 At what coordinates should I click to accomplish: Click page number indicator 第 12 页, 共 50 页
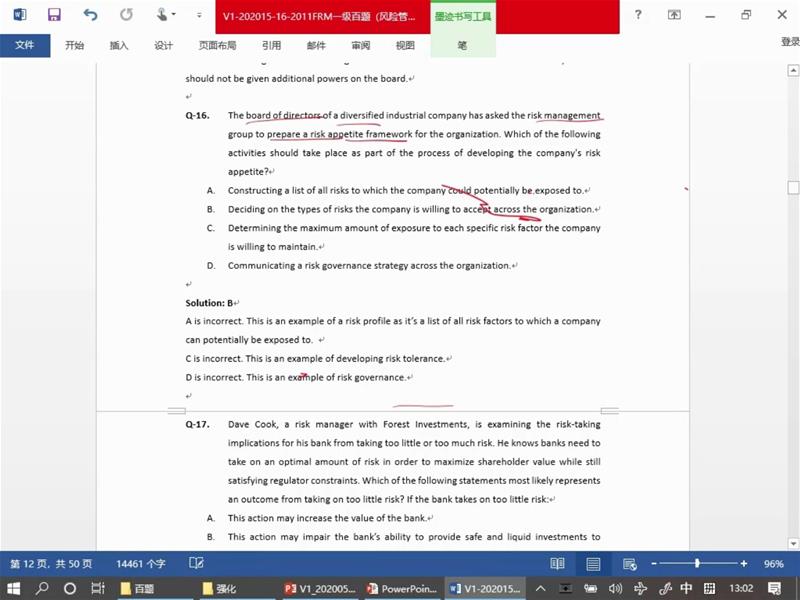51,564
